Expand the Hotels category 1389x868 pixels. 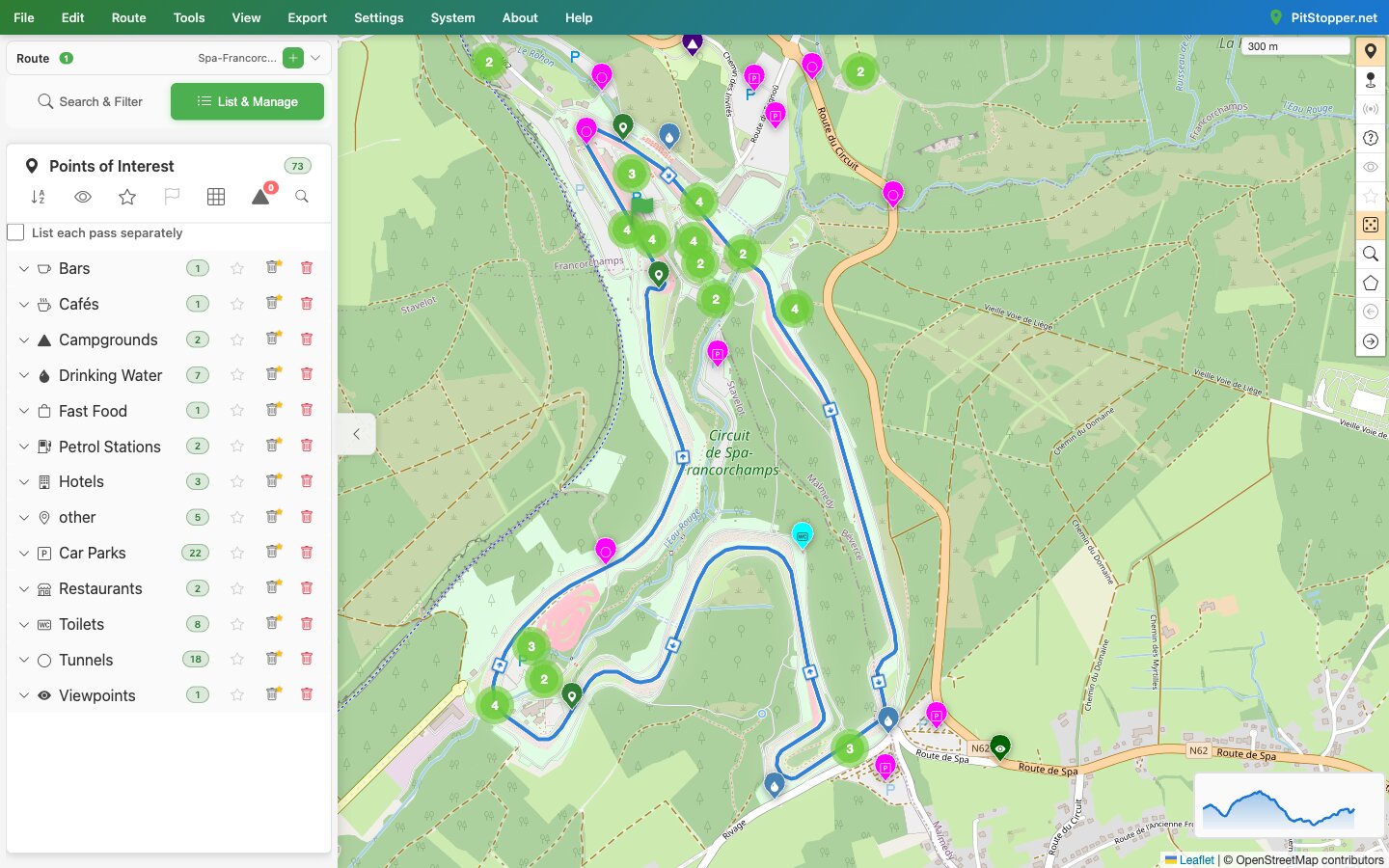[x=24, y=482]
